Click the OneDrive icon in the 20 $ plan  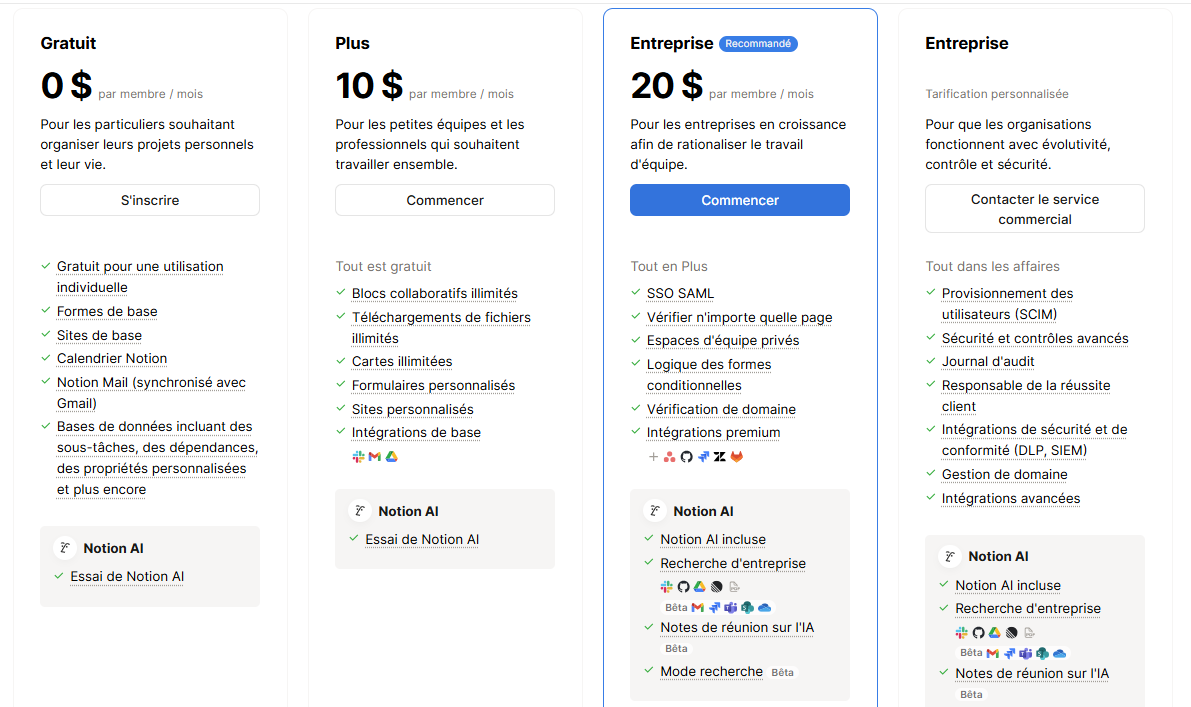(765, 607)
